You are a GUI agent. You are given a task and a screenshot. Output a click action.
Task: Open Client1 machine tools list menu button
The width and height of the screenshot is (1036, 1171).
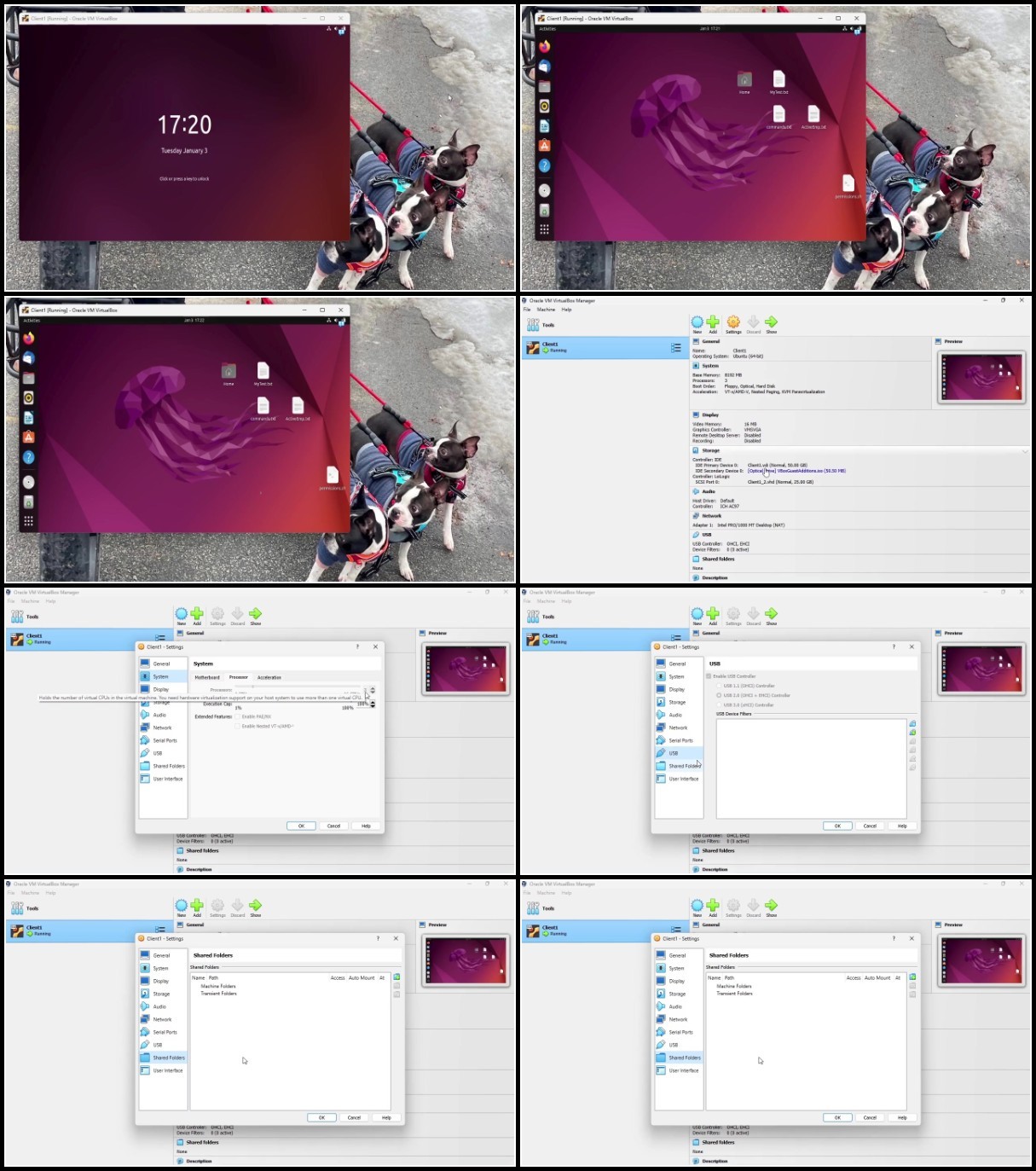tap(675, 348)
